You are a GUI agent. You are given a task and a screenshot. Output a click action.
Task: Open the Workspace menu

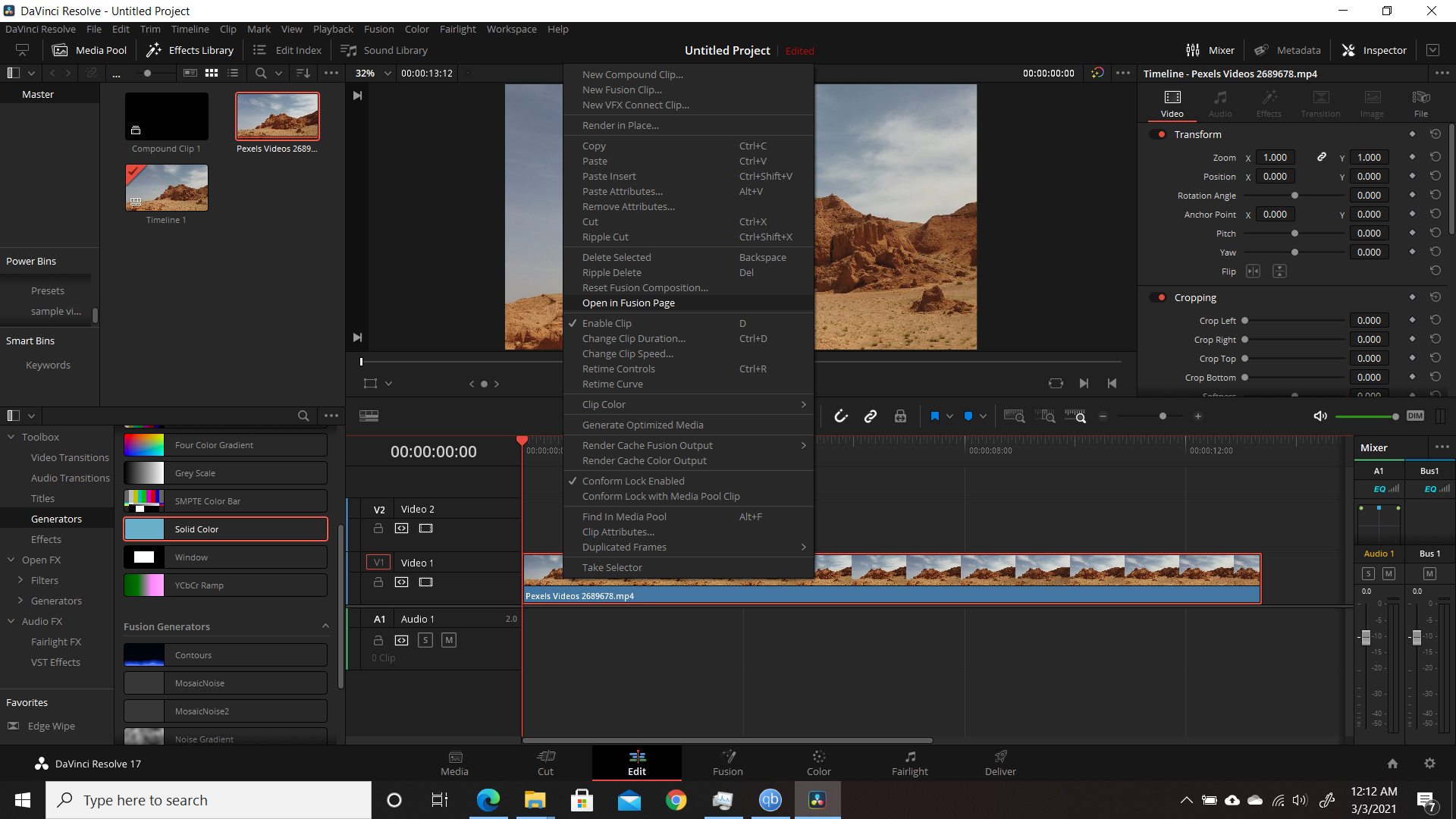[511, 29]
